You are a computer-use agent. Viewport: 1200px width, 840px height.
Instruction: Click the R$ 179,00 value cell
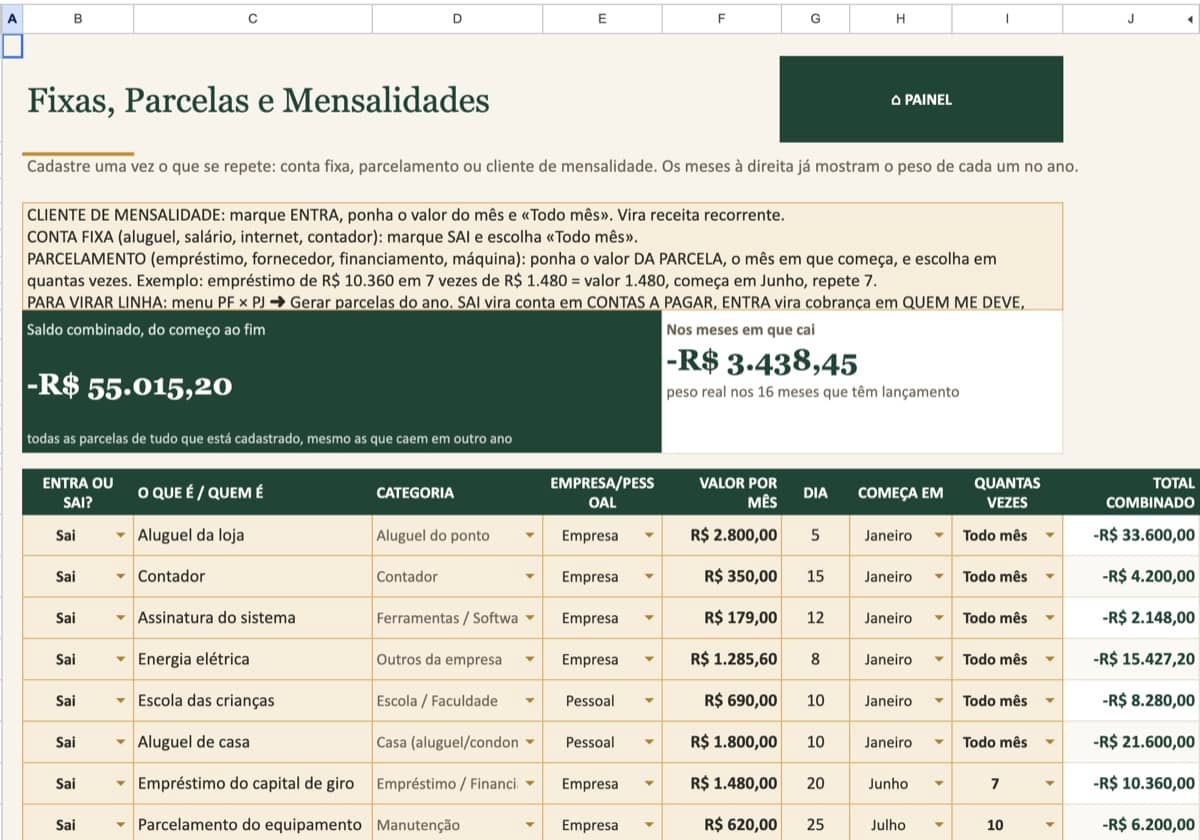point(721,618)
